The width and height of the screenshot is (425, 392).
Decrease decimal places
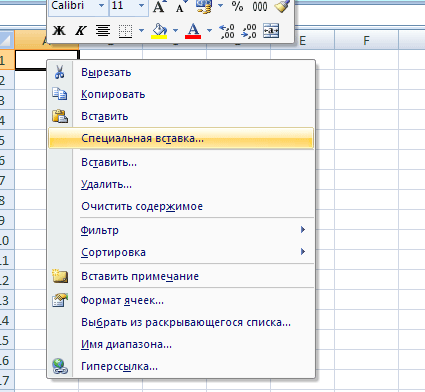[x=249, y=31]
